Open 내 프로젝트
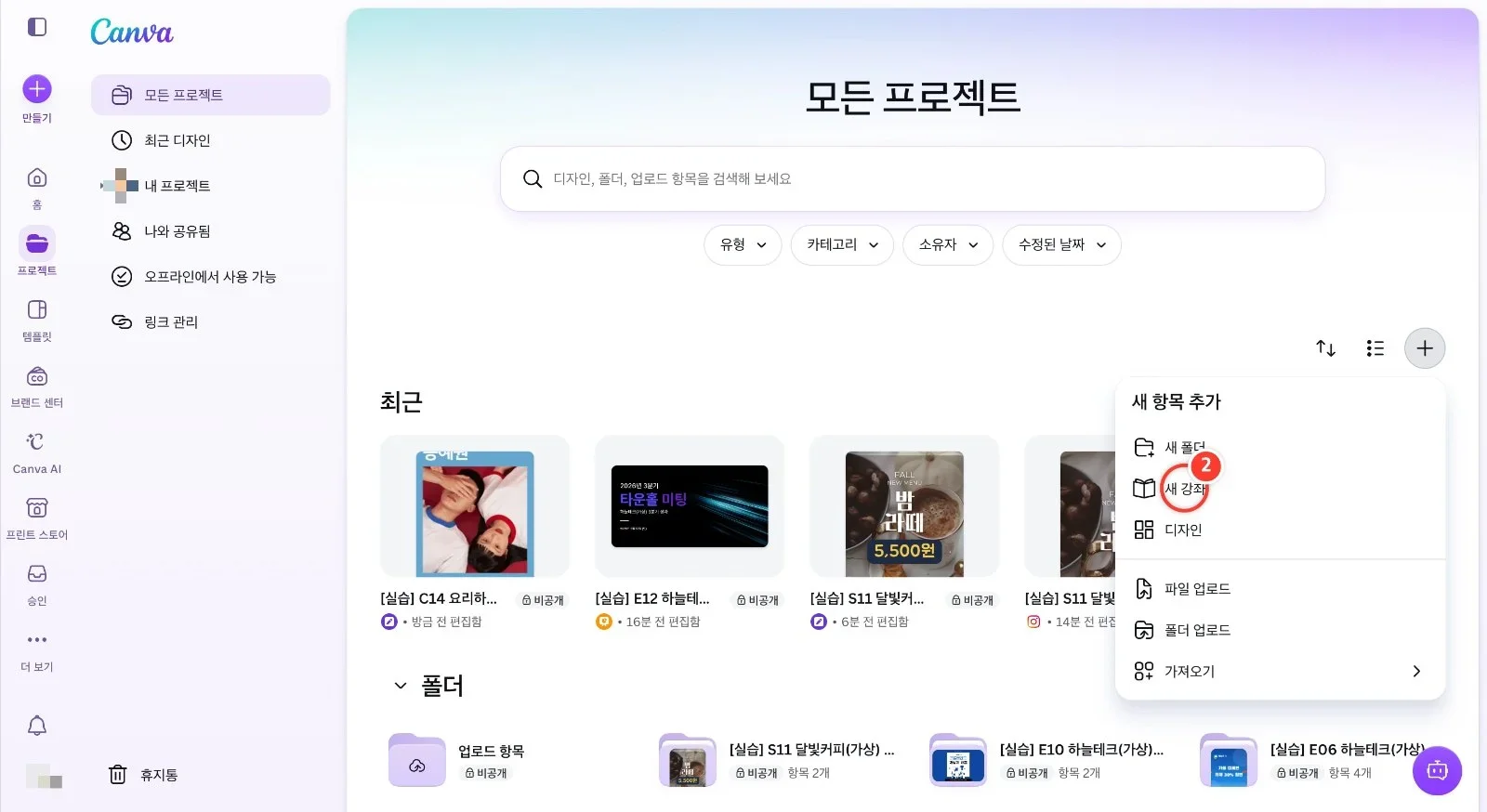This screenshot has height=812, width=1487. (211, 186)
